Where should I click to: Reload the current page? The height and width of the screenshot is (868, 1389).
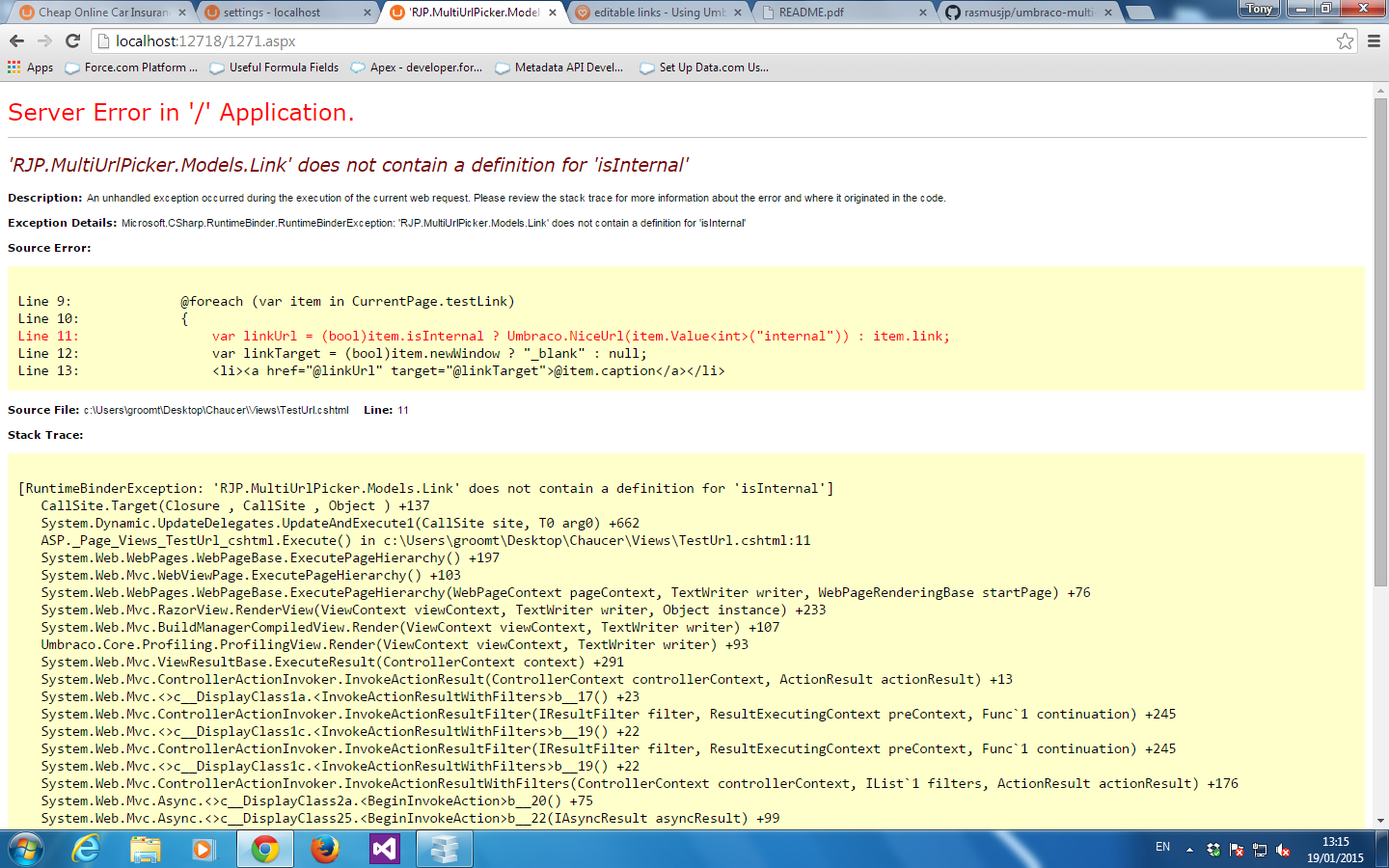(72, 41)
